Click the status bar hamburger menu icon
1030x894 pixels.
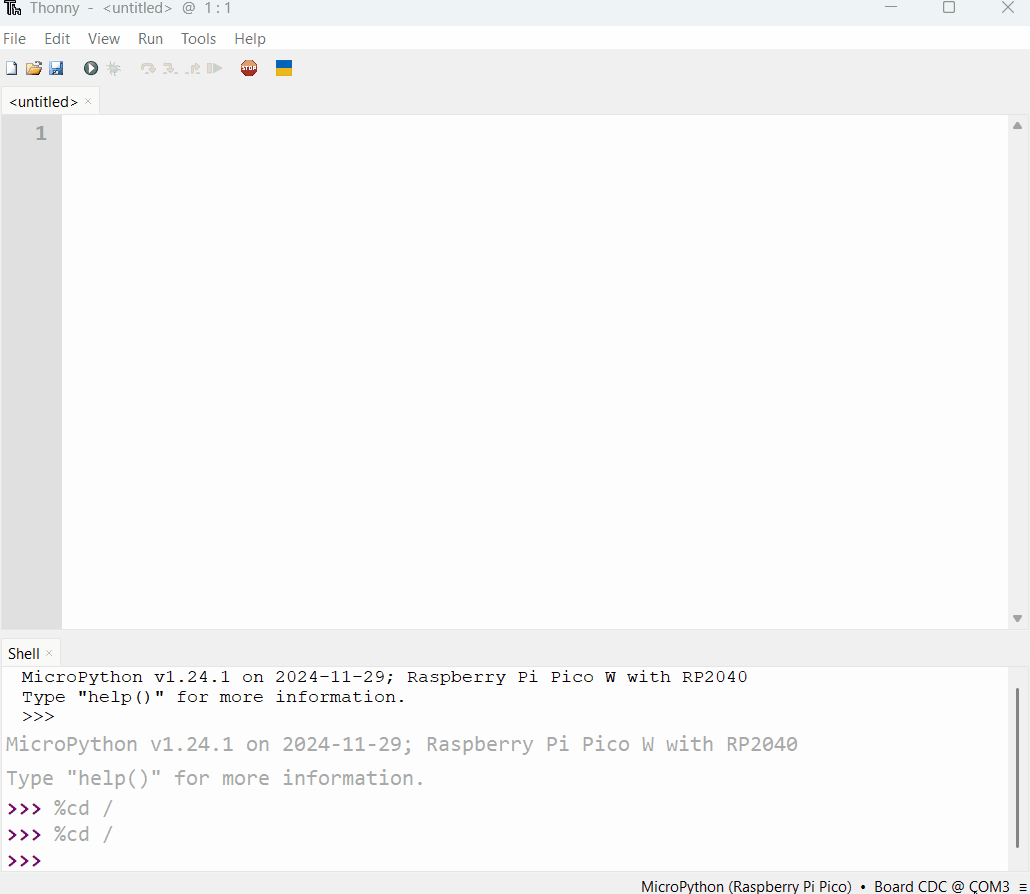click(x=1023, y=887)
